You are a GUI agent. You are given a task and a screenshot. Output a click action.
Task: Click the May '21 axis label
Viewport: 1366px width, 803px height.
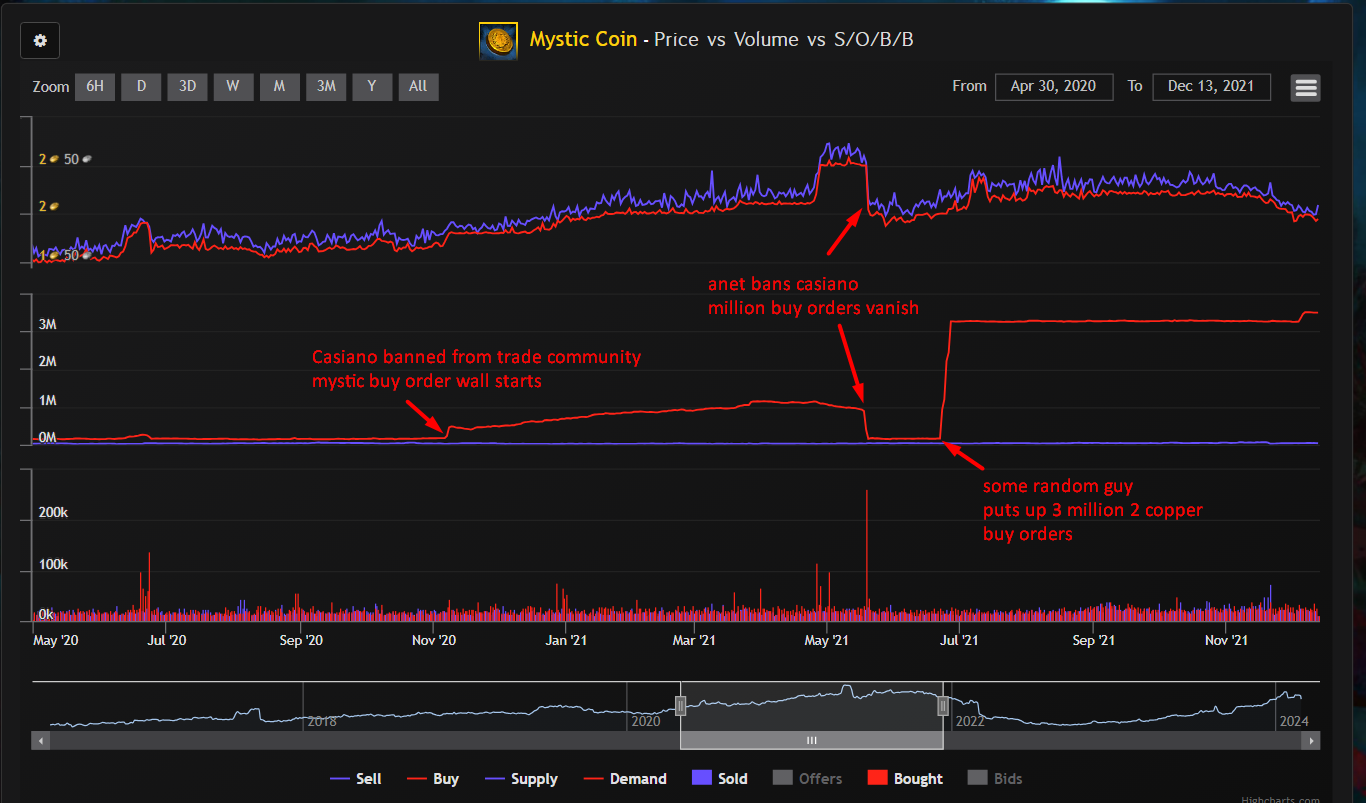[827, 640]
